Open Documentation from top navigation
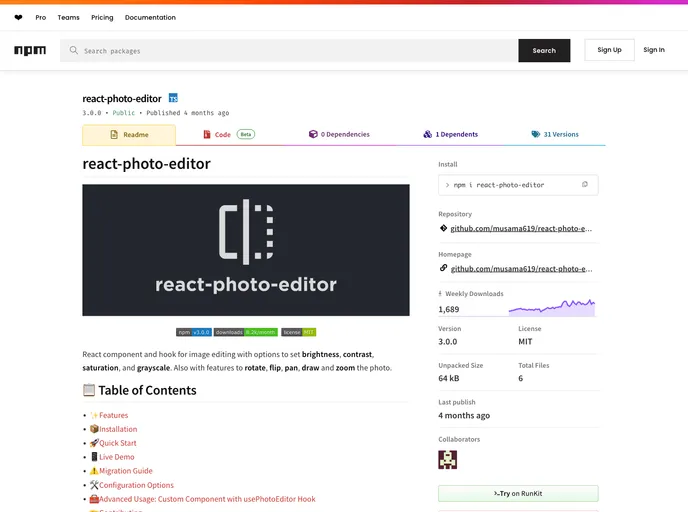Image resolution: width=688 pixels, height=512 pixels. click(150, 18)
